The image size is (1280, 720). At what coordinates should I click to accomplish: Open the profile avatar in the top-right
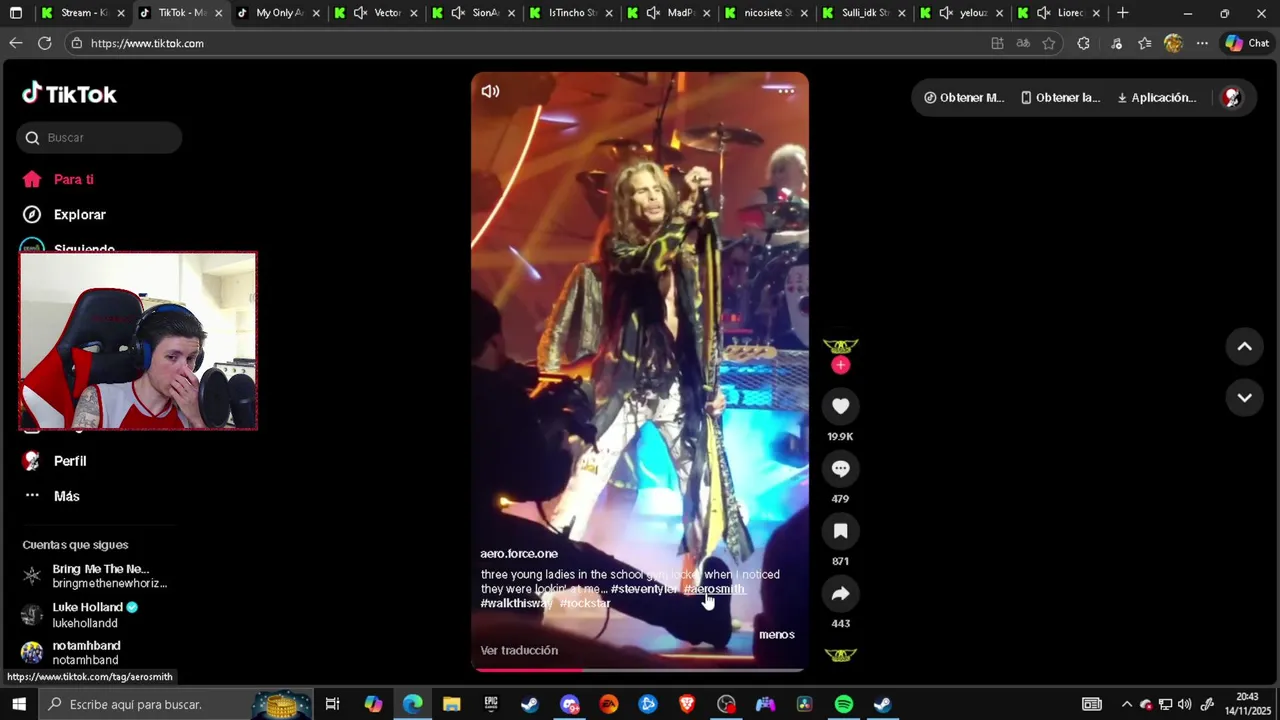point(1232,98)
